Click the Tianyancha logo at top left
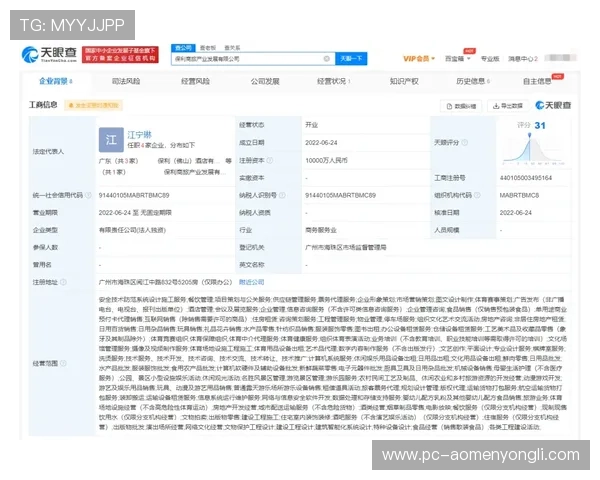This screenshot has width=600, height=480. pyautogui.click(x=49, y=54)
